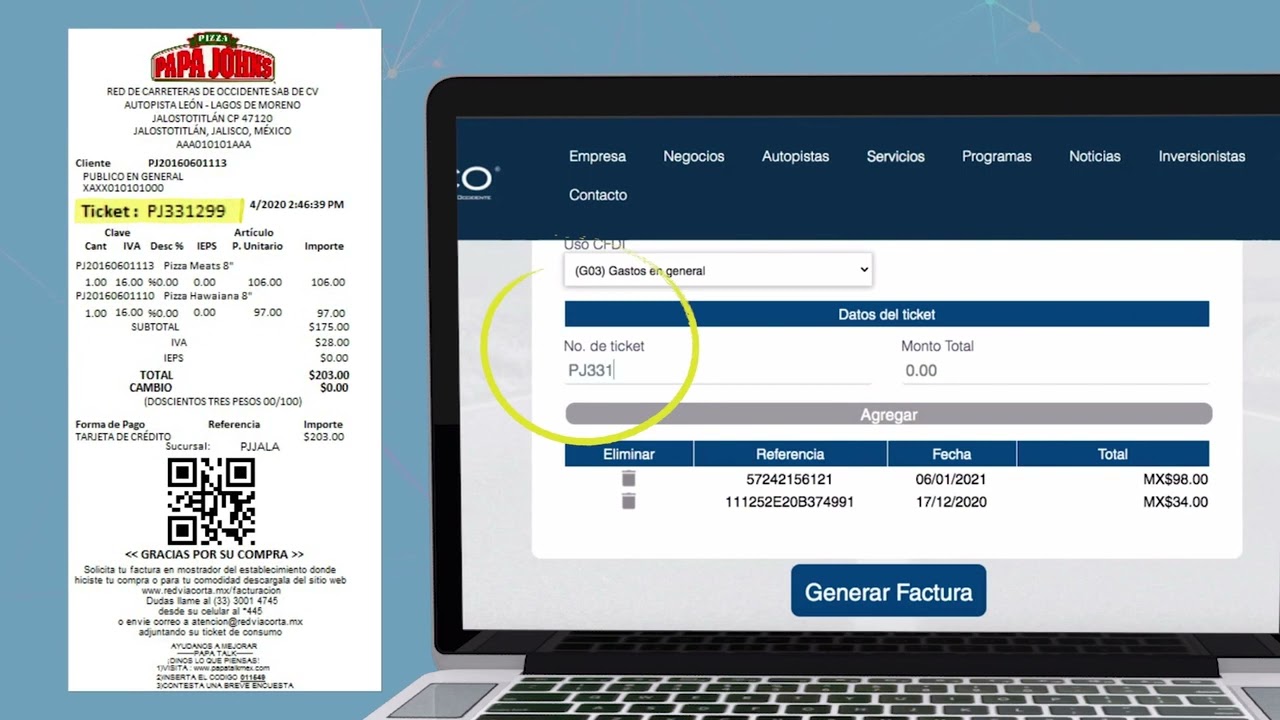Open the Uso CFDI dropdown

click(x=717, y=270)
